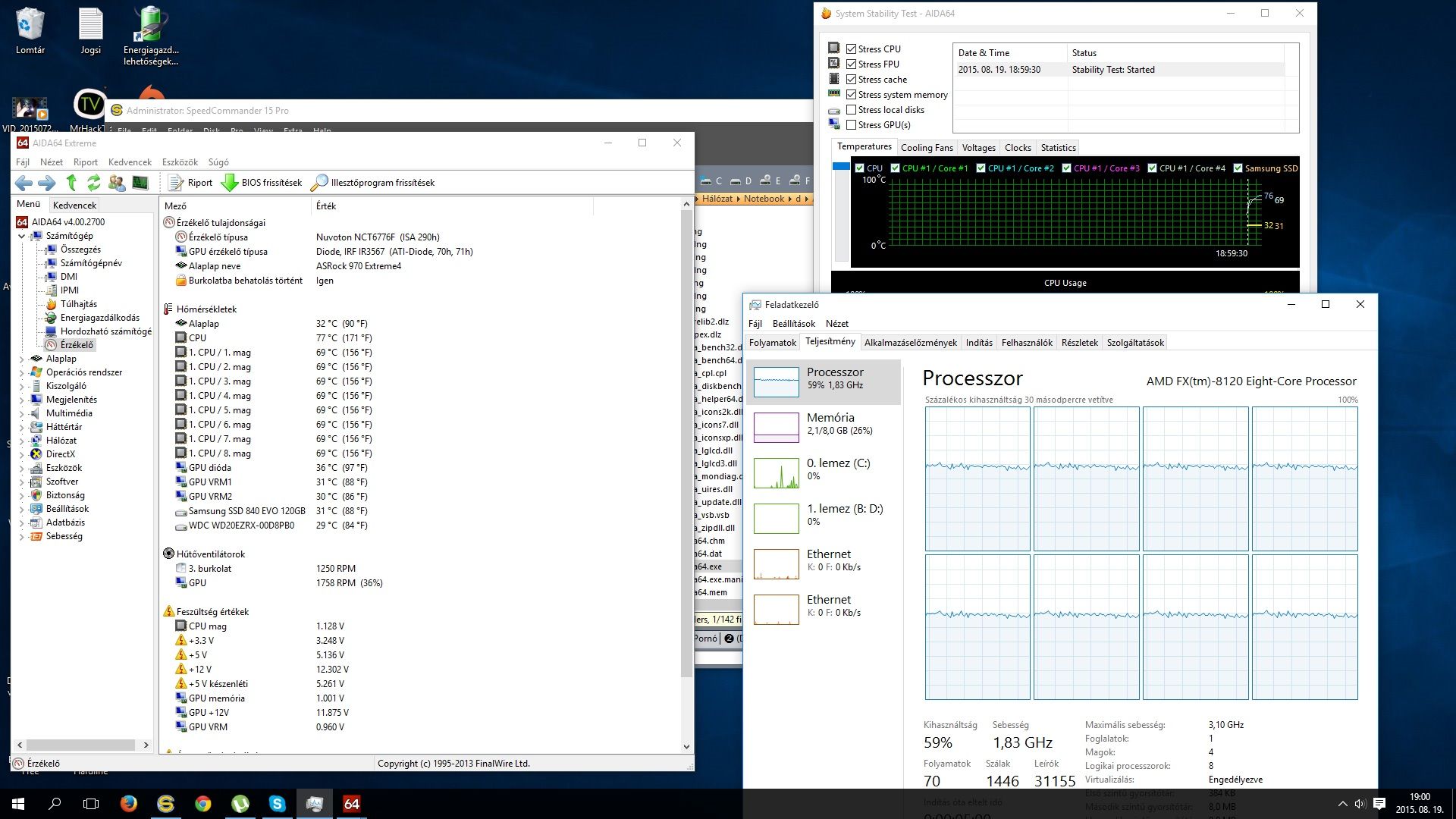Open the Eszközök menu in AIDA64
The image size is (1456, 819).
[180, 162]
